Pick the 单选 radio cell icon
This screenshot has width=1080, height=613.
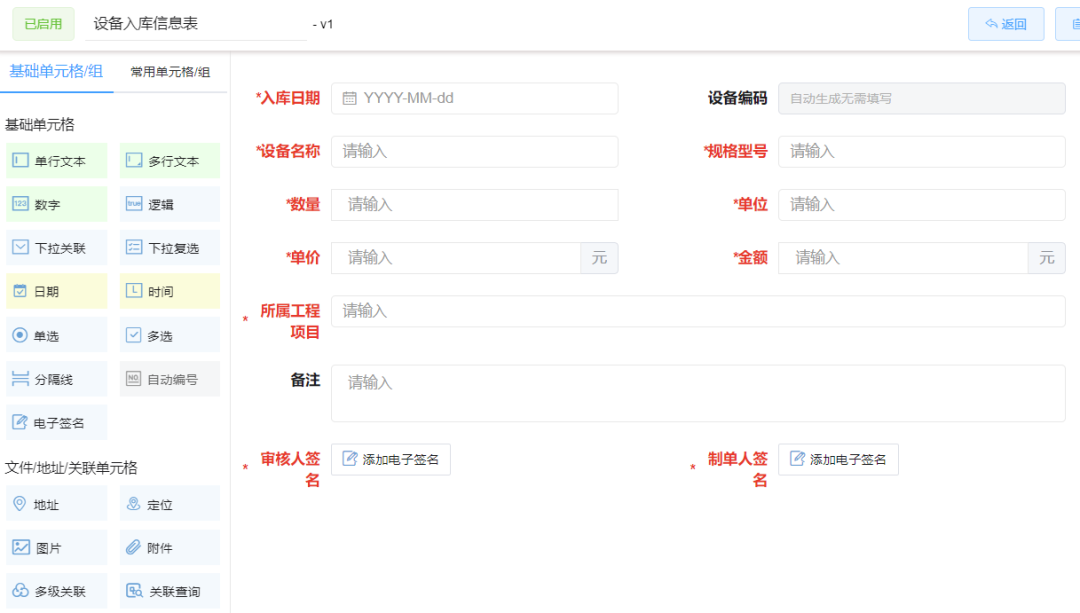[x=20, y=335]
